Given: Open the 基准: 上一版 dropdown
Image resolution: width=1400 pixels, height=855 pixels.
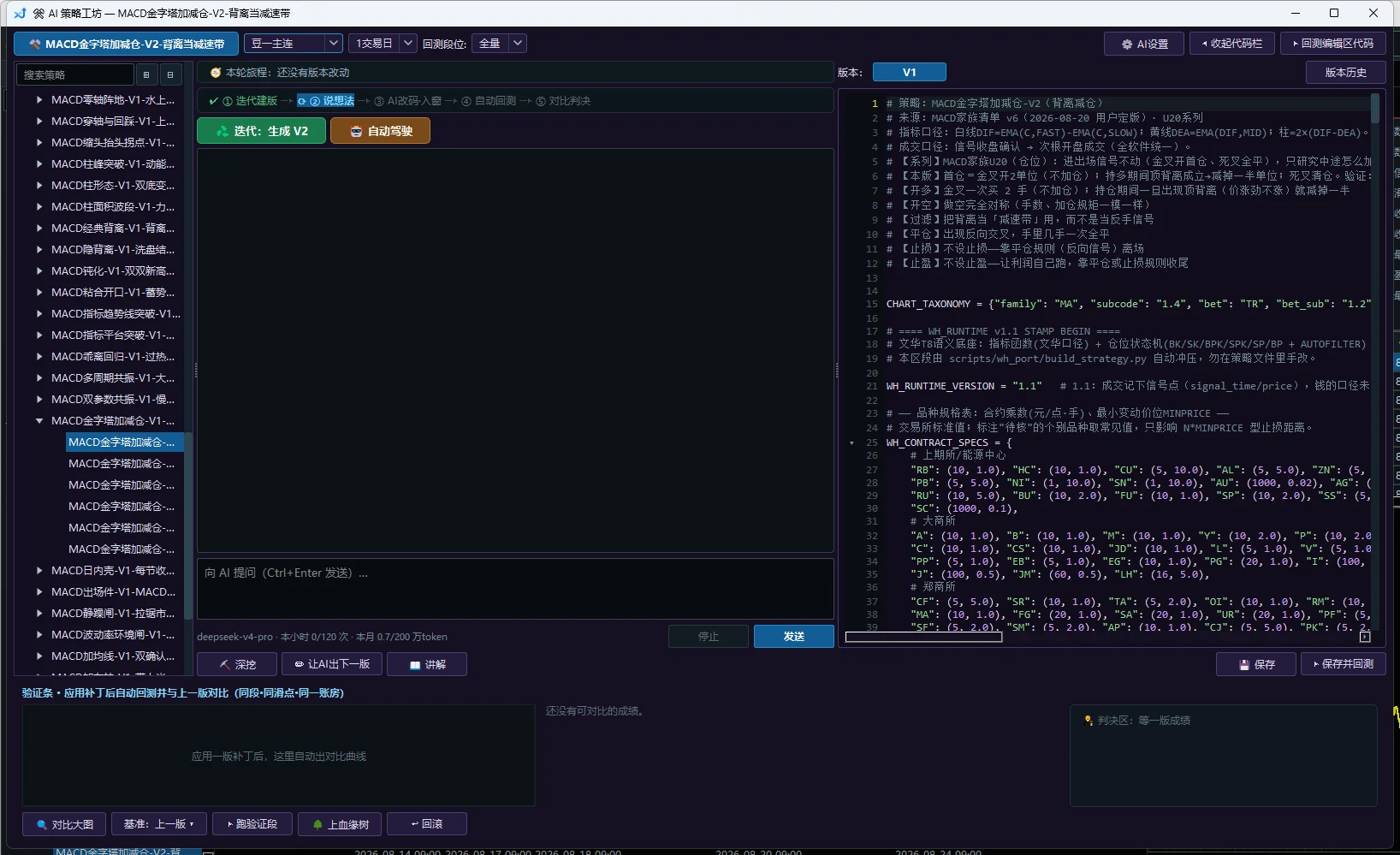Looking at the screenshot, I should point(159,824).
